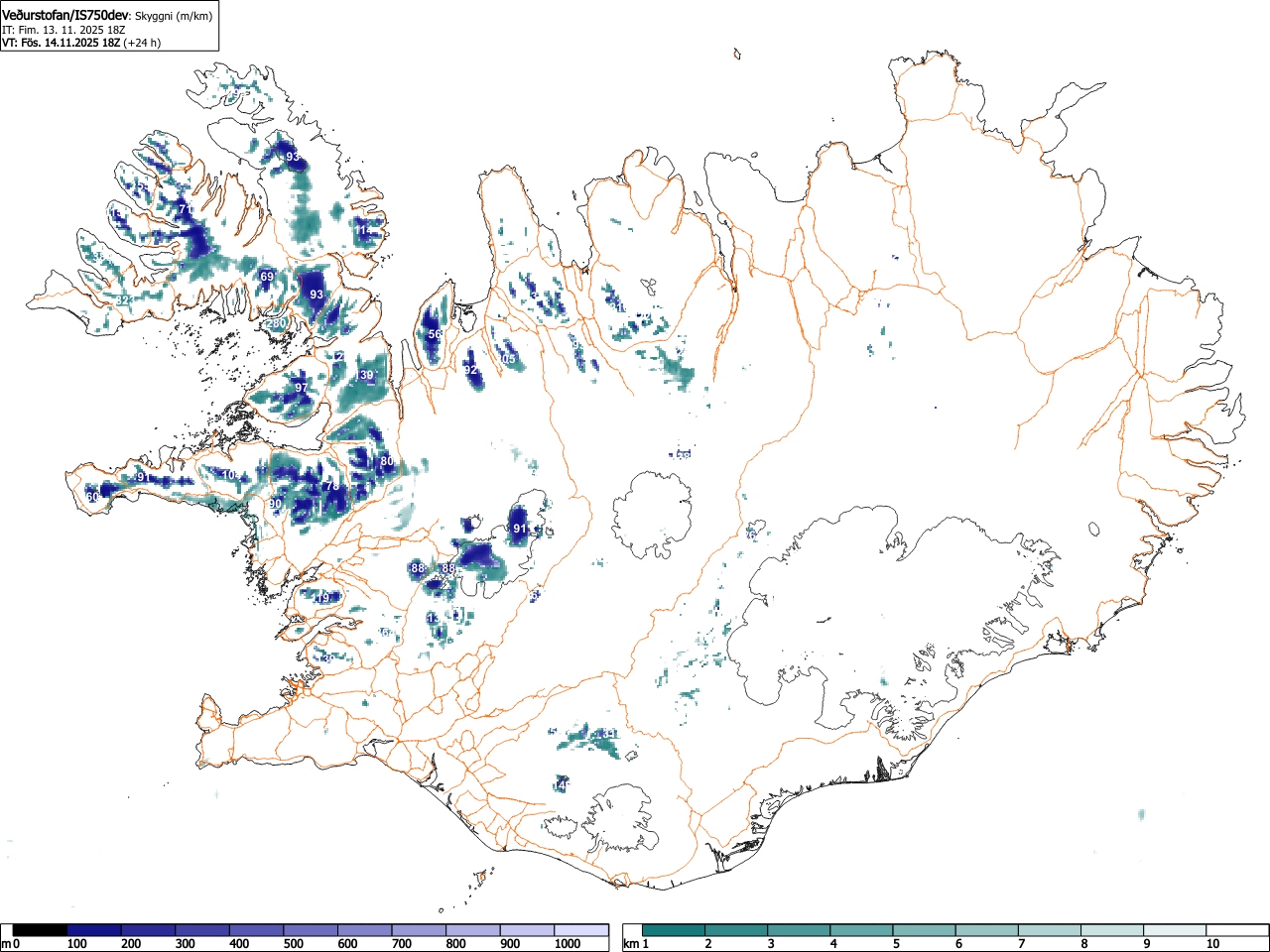Click the 'km 1' legend label
The height and width of the screenshot is (952, 1270).
pyautogui.click(x=635, y=944)
